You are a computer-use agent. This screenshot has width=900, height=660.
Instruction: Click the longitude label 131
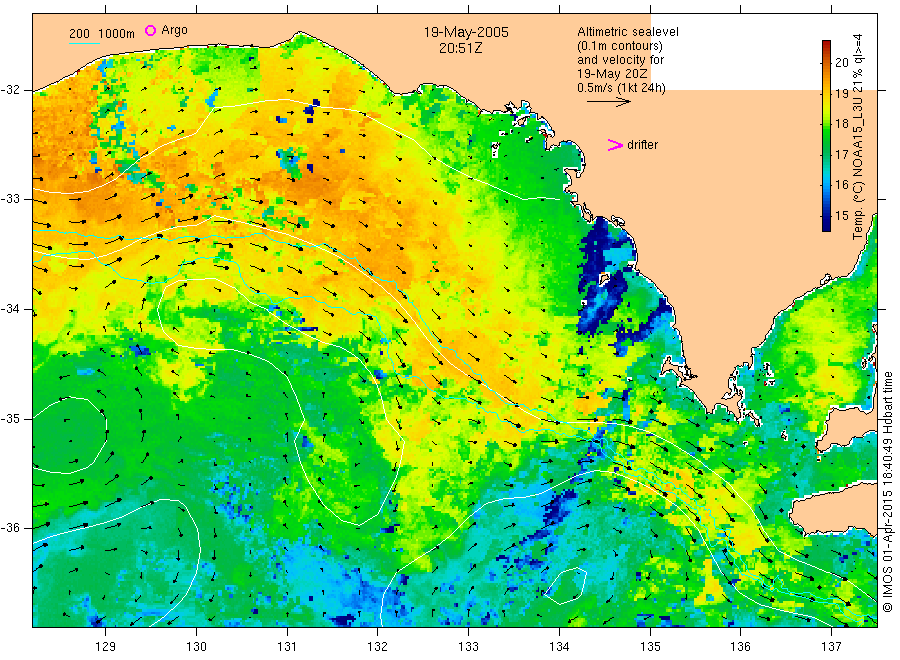point(287,647)
